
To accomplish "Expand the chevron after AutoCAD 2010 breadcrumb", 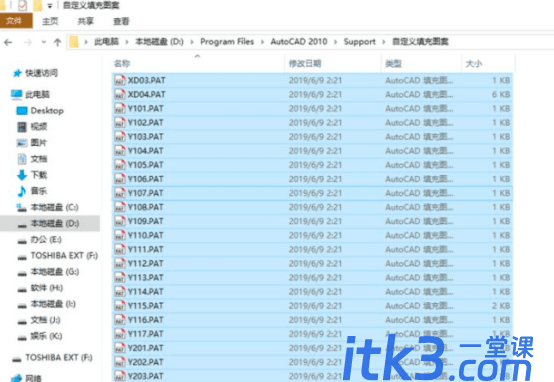I will click(336, 42).
